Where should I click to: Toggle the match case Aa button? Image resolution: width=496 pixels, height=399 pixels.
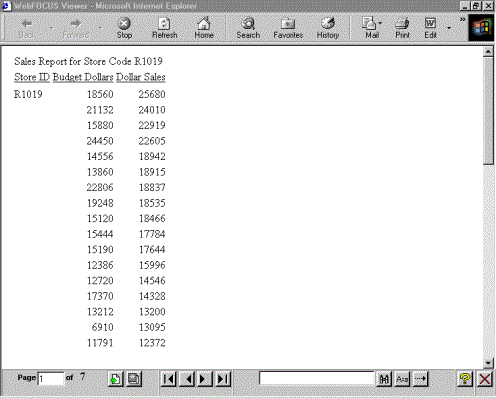pyautogui.click(x=402, y=379)
